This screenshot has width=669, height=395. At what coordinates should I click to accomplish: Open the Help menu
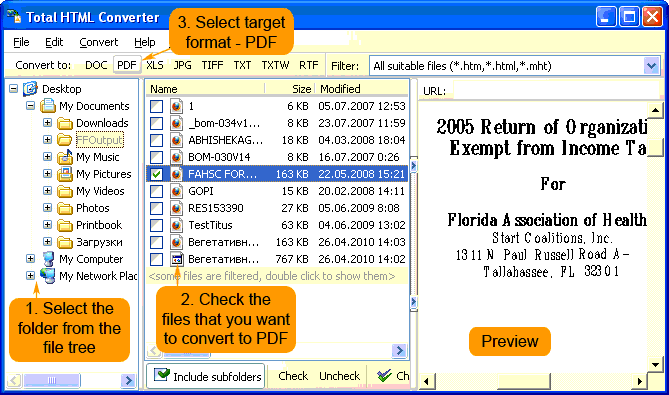pos(145,42)
